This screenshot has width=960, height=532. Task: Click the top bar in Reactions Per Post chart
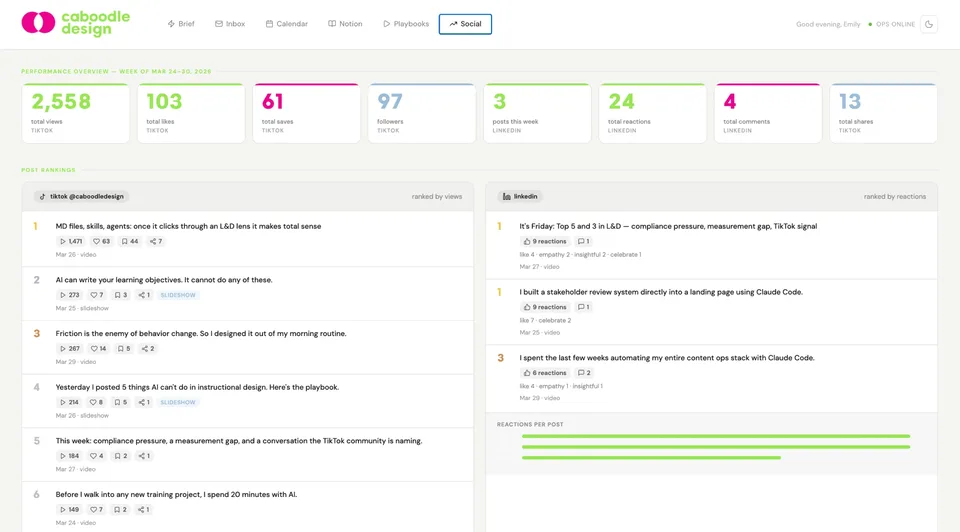(716, 436)
